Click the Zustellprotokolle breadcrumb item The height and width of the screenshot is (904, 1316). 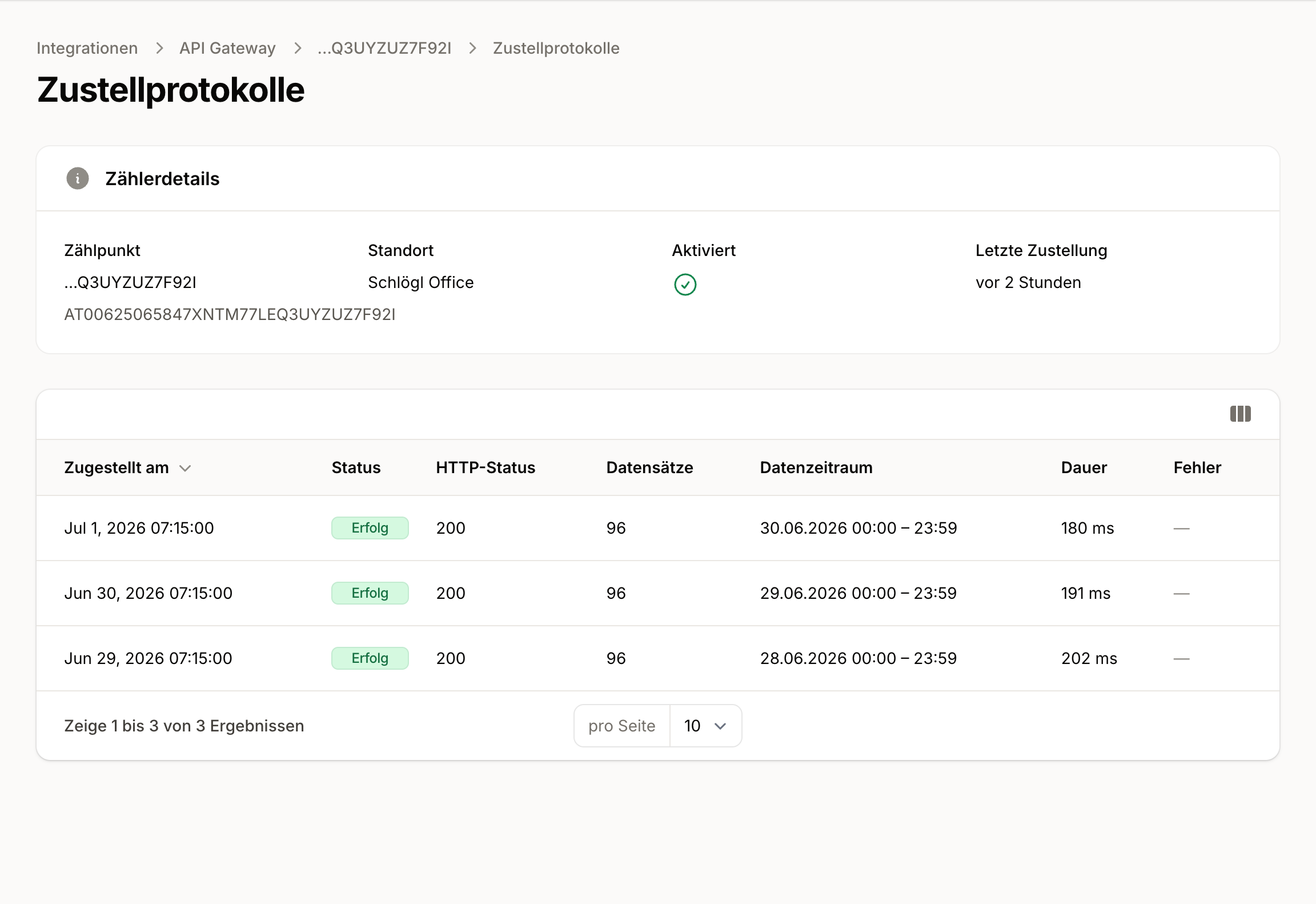[556, 48]
